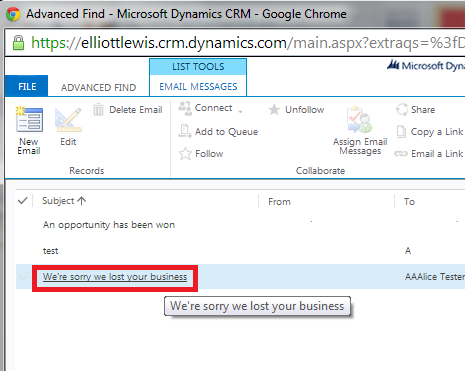The image size is (465, 371).
Task: Click the To column header
Action: pos(409,201)
